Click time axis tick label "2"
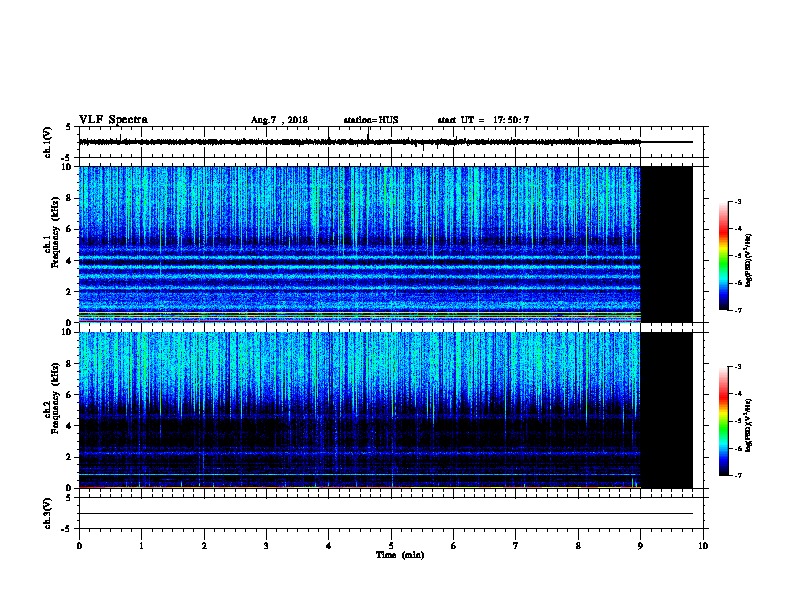 (204, 546)
